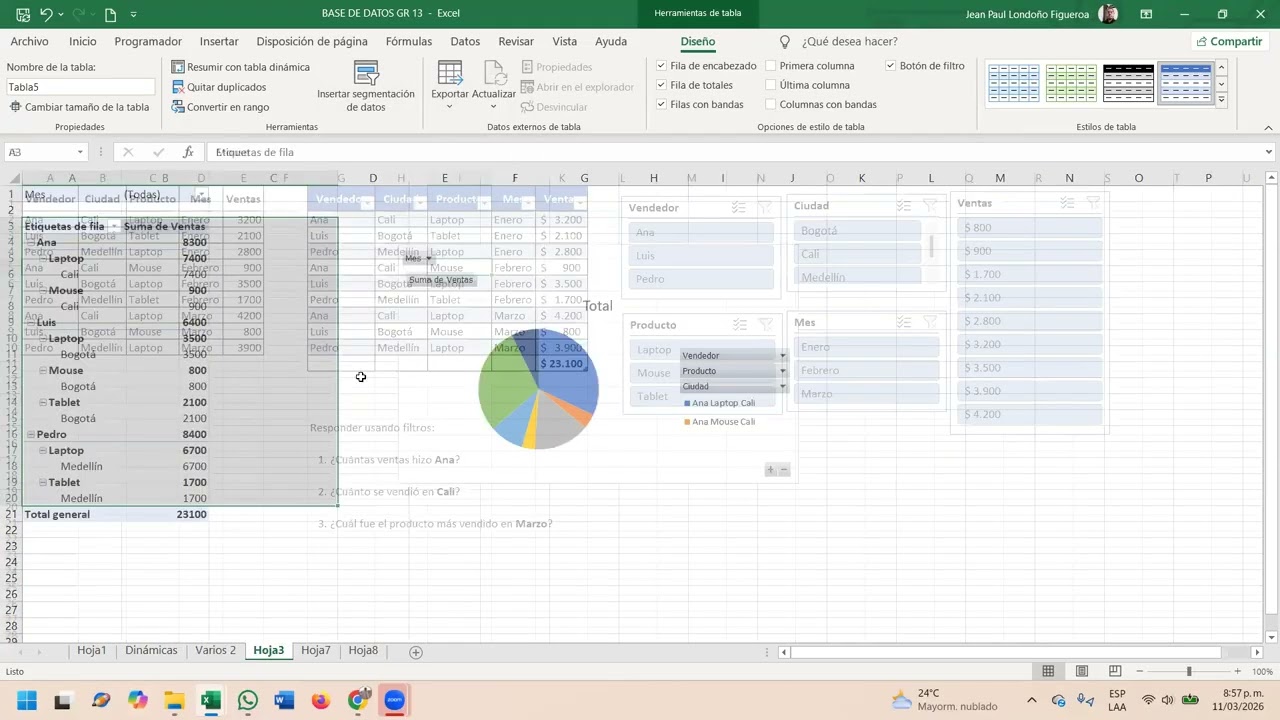Open the Hoja7 sheet tab
This screenshot has width=1280, height=720.
pyautogui.click(x=315, y=650)
